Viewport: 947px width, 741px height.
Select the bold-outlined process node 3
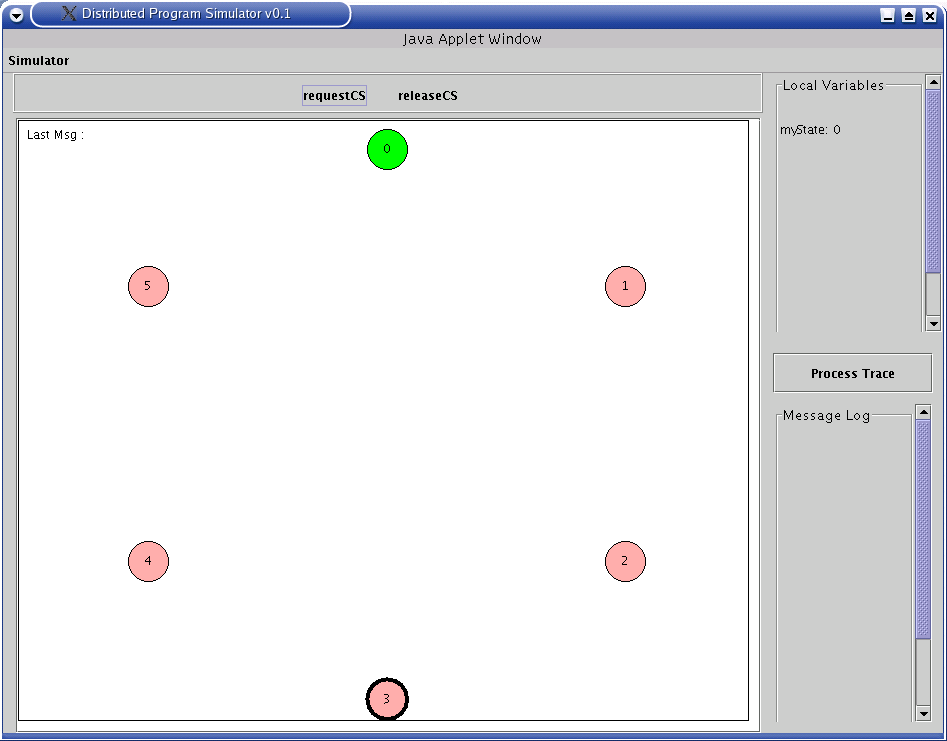pyautogui.click(x=387, y=699)
